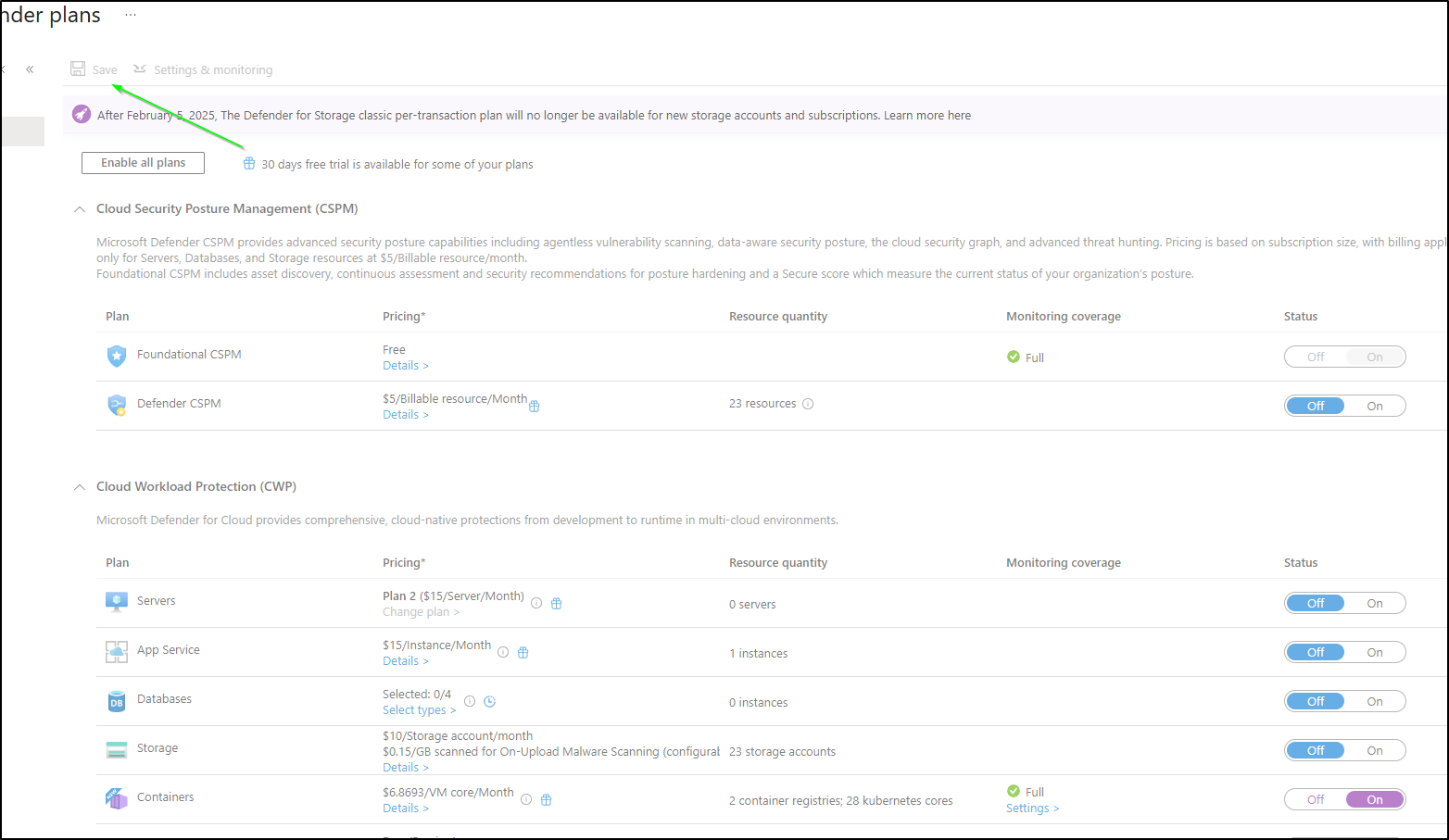This screenshot has width=1449, height=840.
Task: Turn Containers plan Off
Action: pyautogui.click(x=1316, y=799)
